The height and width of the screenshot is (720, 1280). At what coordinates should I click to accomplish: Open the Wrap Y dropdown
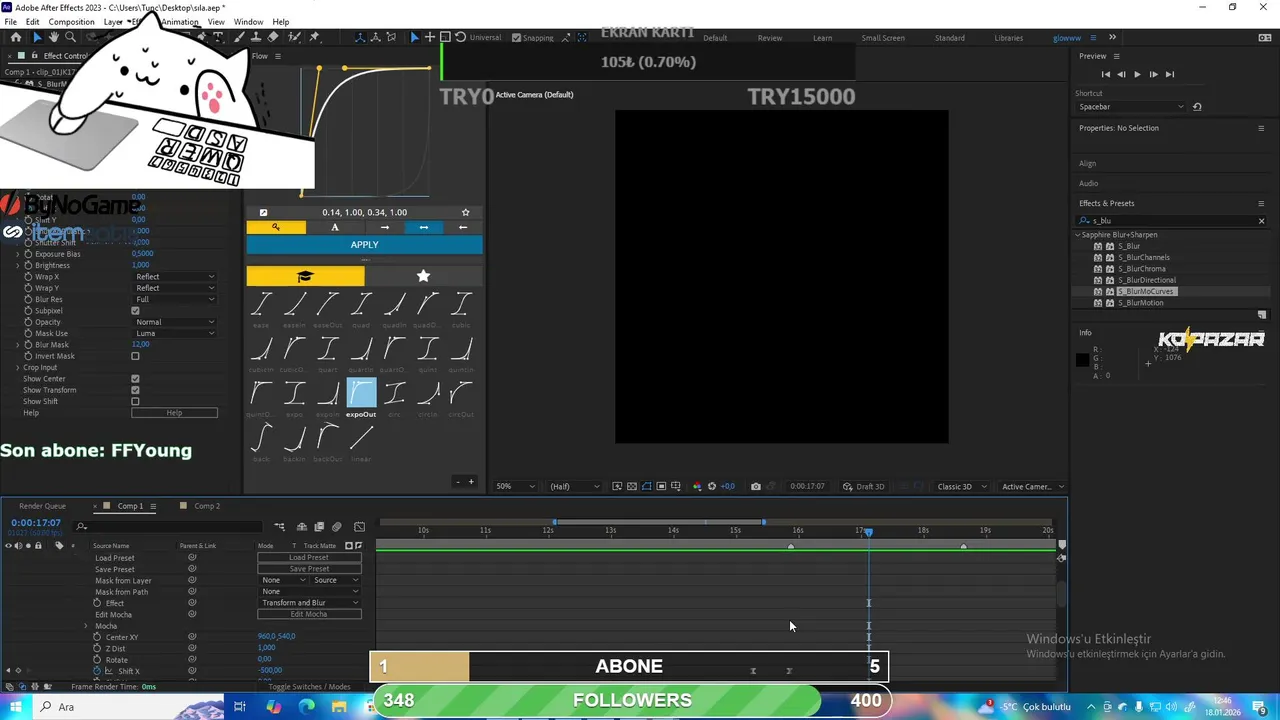click(x=174, y=288)
